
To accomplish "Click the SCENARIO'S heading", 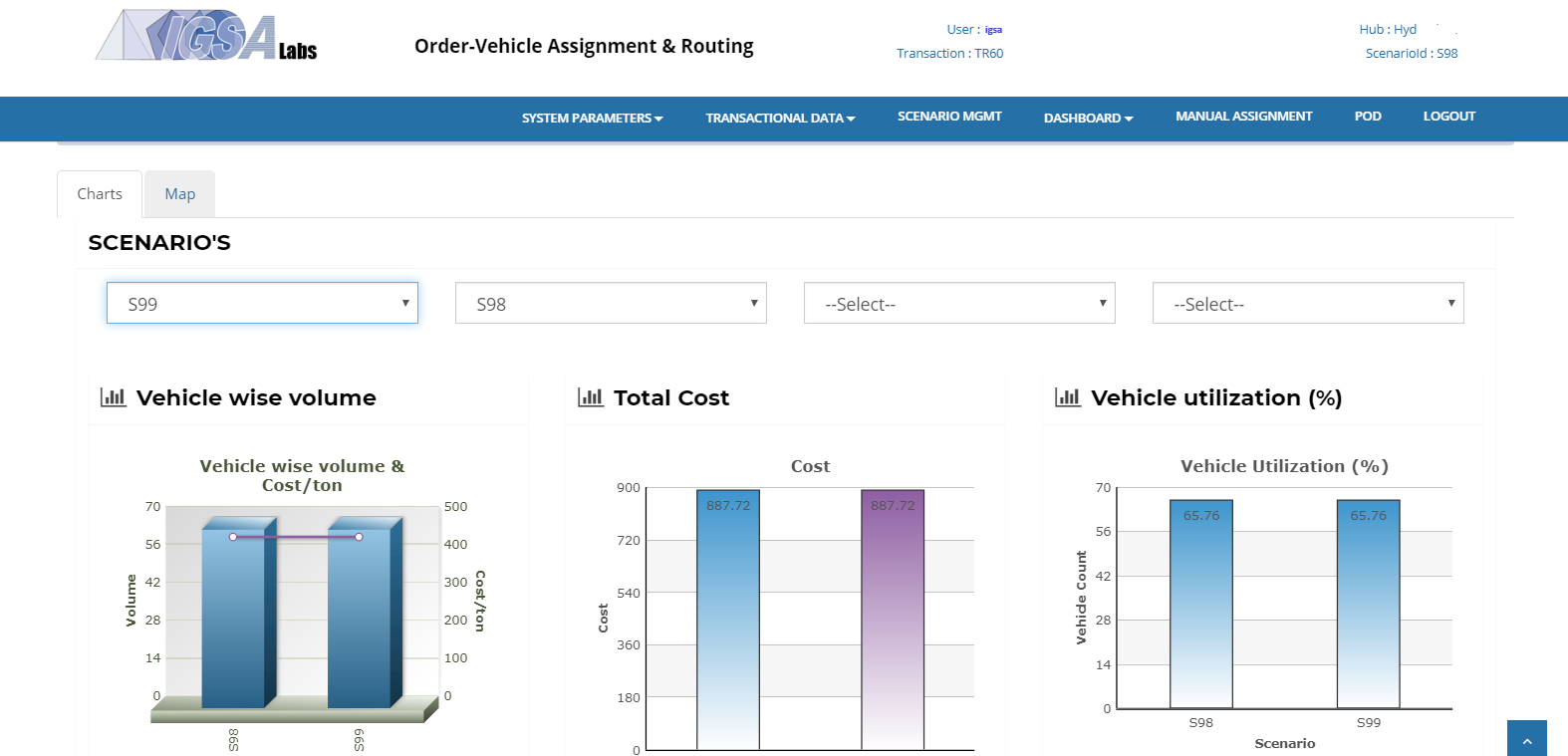I will pyautogui.click(x=159, y=243).
